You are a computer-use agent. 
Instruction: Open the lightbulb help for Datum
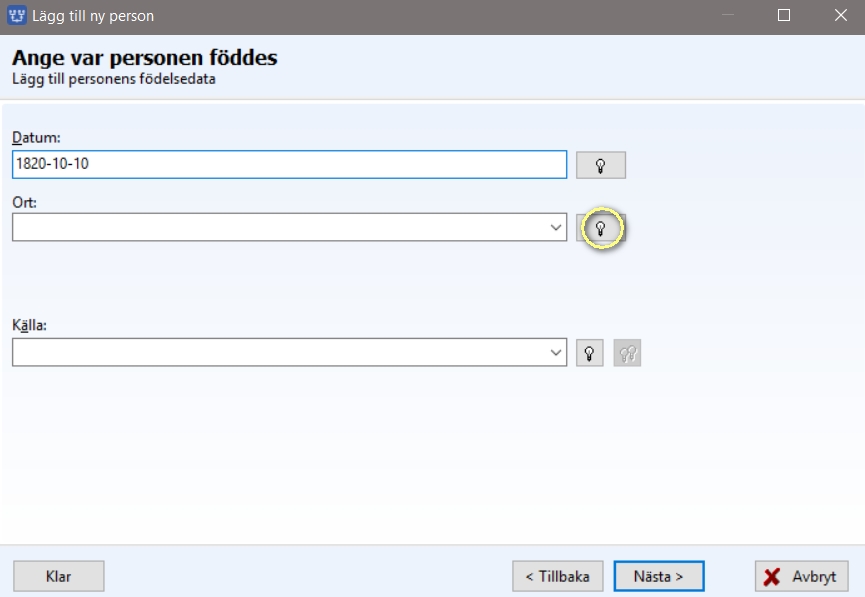click(x=601, y=165)
